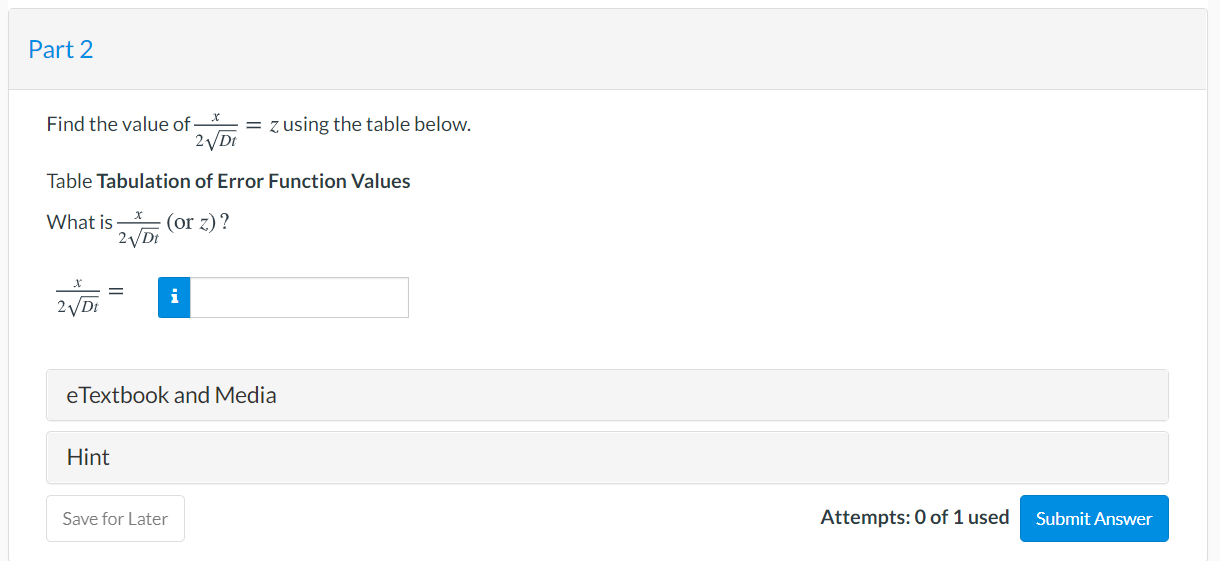Click the '= z' in the first line

(262, 125)
